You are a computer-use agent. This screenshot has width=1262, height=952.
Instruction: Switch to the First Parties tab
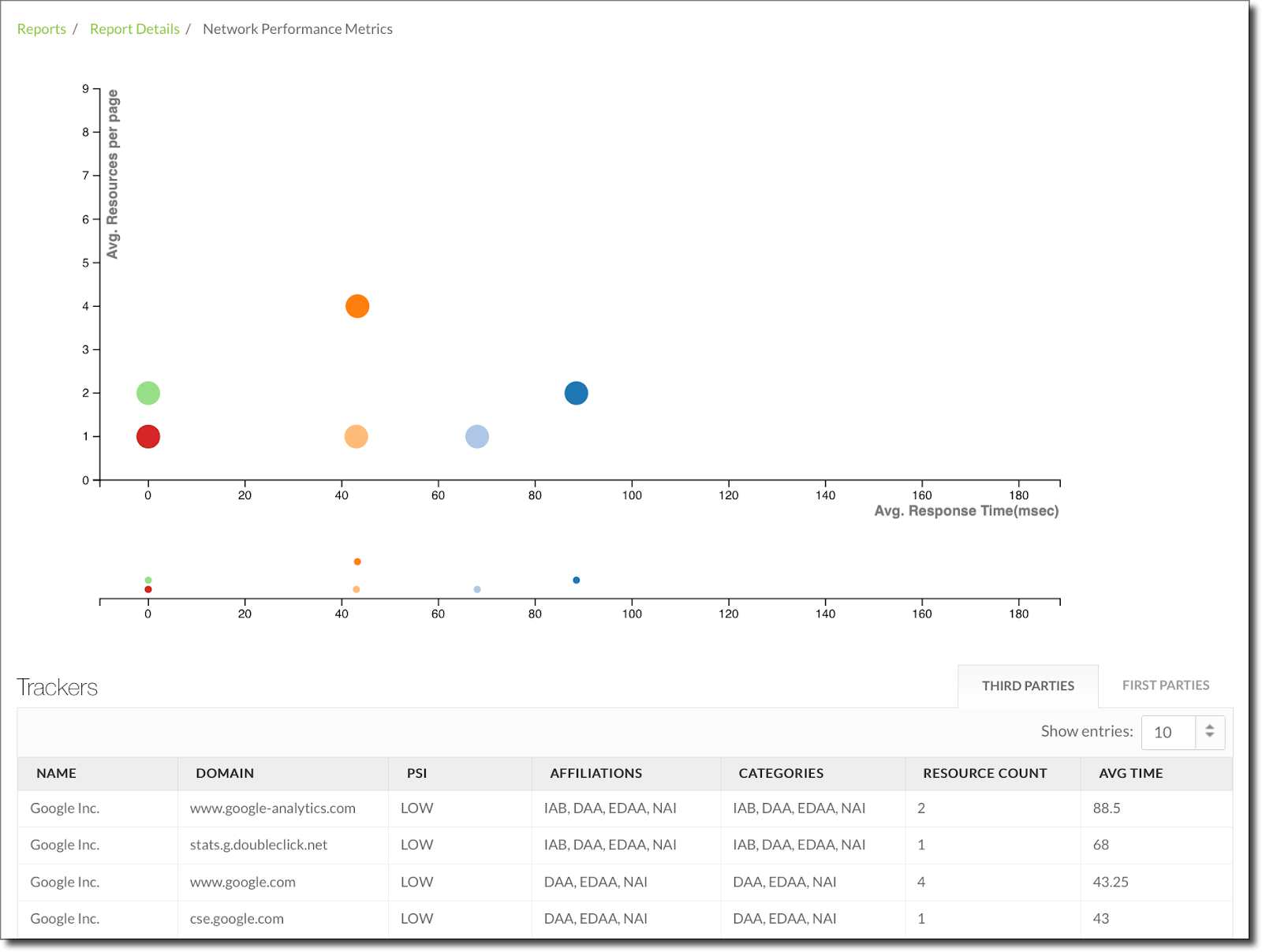tap(1165, 685)
